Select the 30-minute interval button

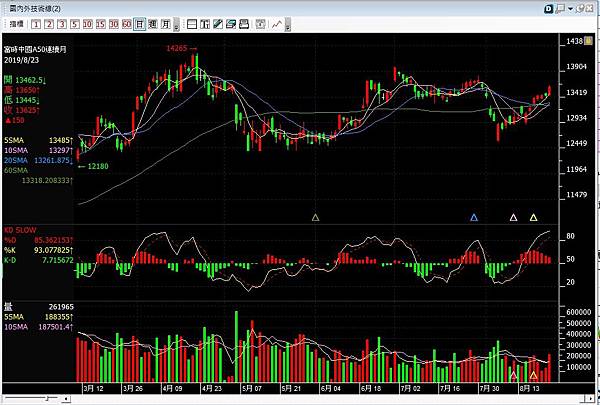(x=114, y=24)
